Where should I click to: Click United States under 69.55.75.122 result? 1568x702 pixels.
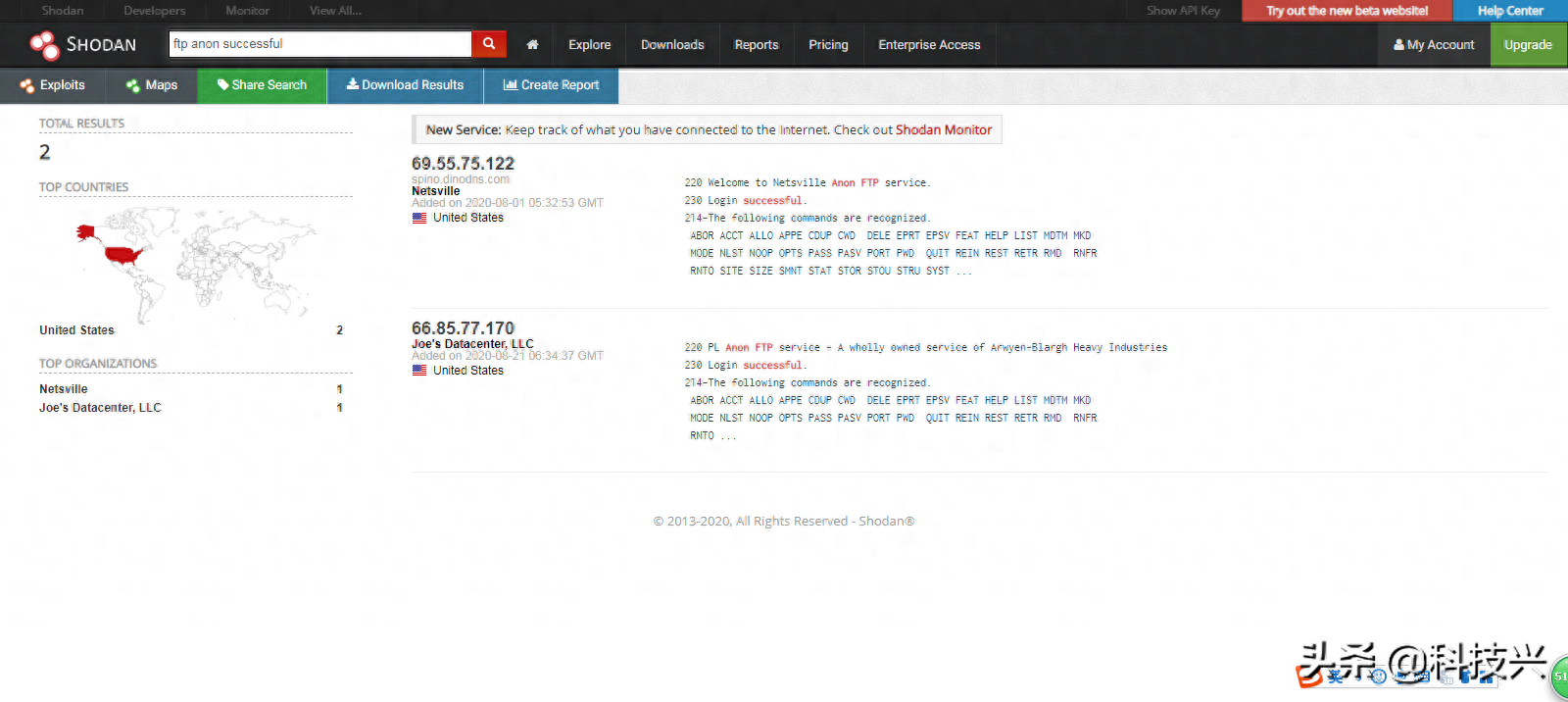(x=468, y=218)
